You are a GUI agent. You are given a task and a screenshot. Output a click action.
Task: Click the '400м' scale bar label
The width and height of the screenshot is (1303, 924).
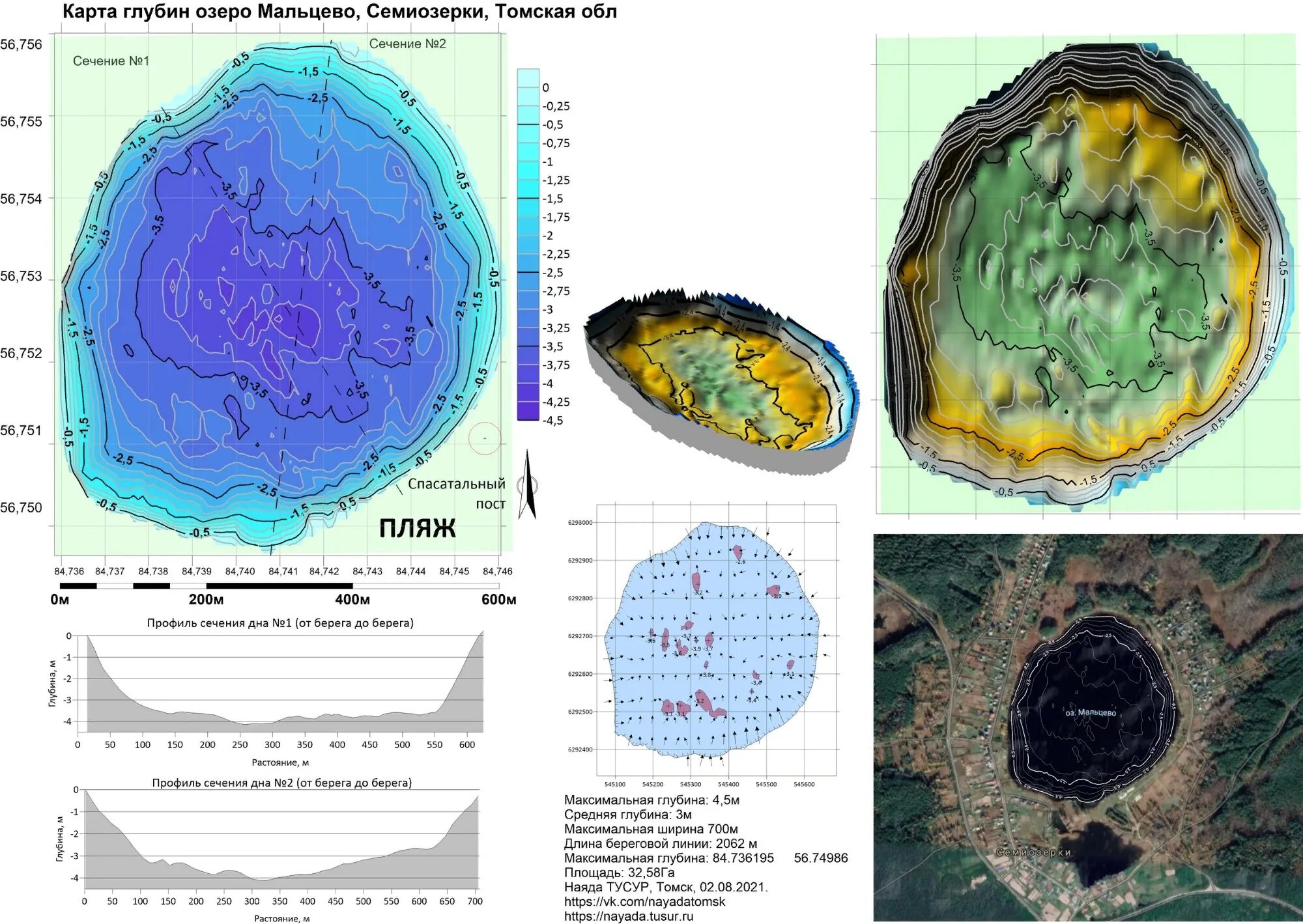coord(352,599)
